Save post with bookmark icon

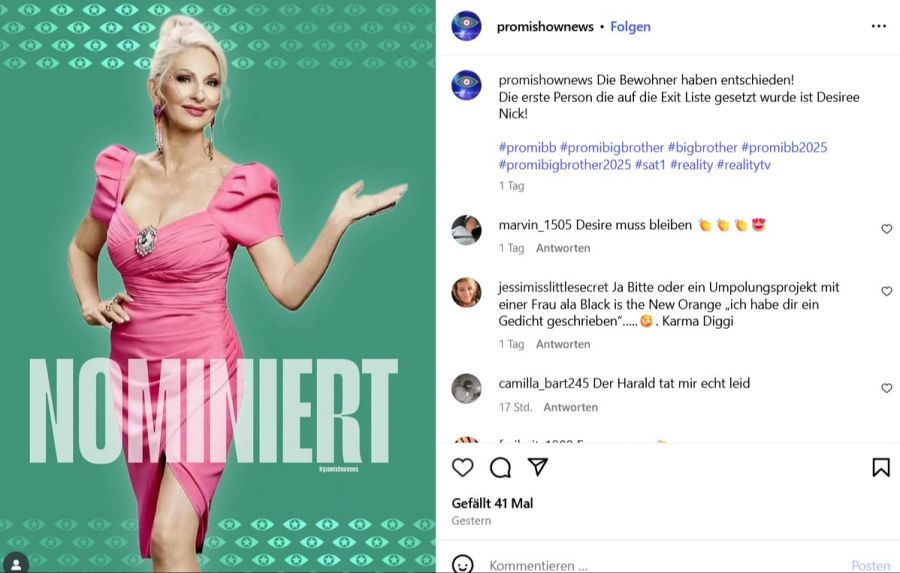[x=880, y=467]
